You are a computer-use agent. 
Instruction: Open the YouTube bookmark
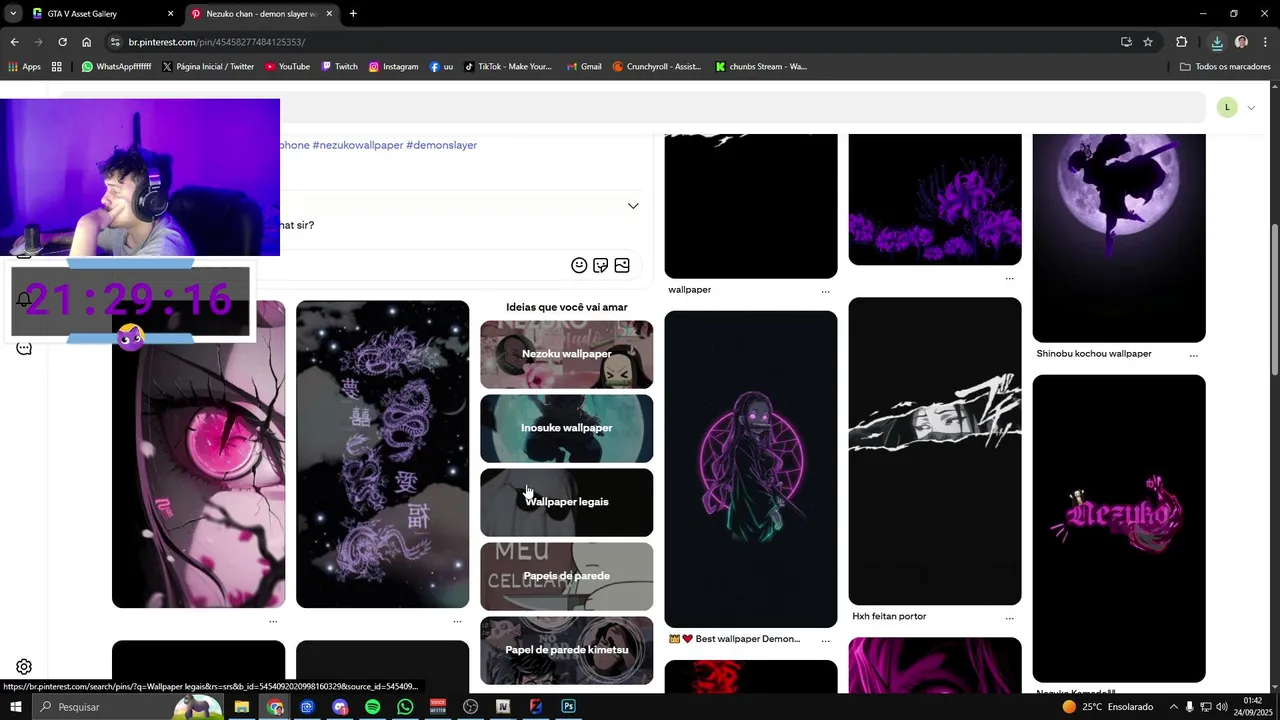click(287, 67)
